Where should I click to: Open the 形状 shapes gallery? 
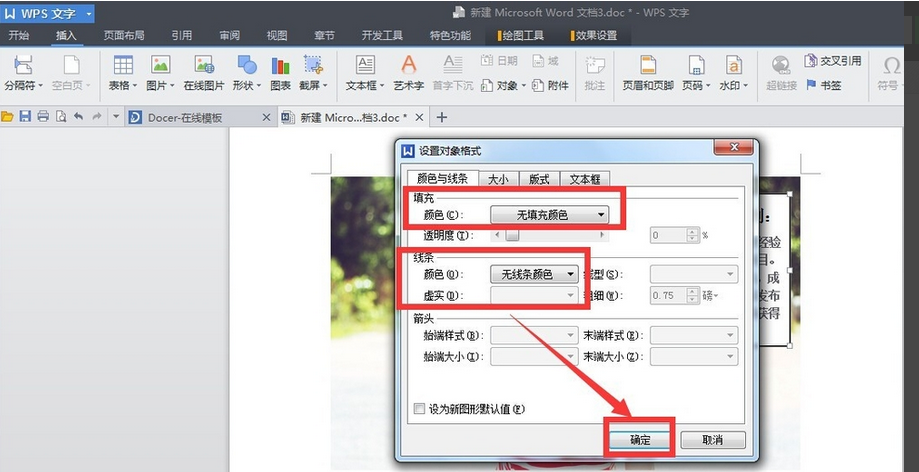[x=247, y=73]
